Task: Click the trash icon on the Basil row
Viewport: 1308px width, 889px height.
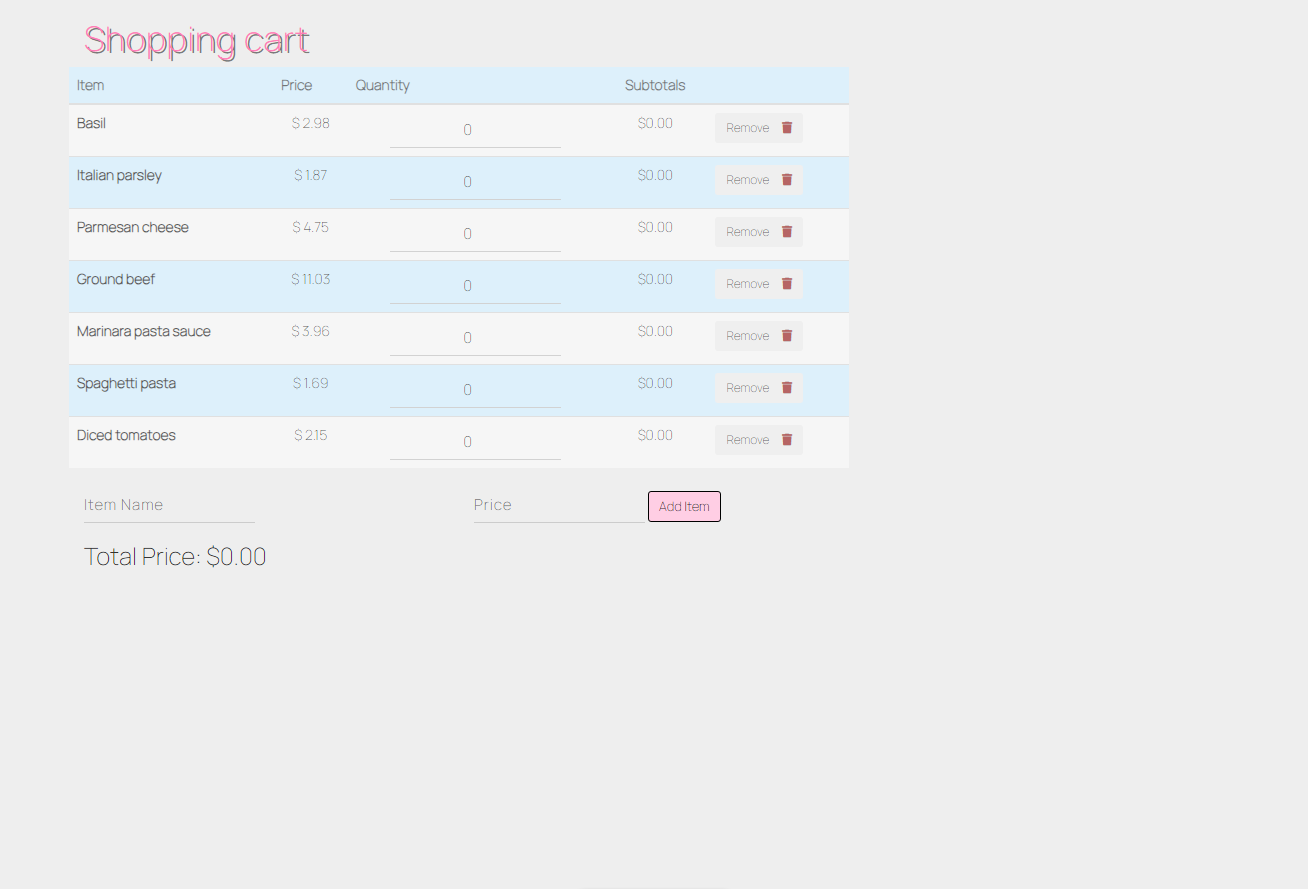Action: click(x=786, y=127)
